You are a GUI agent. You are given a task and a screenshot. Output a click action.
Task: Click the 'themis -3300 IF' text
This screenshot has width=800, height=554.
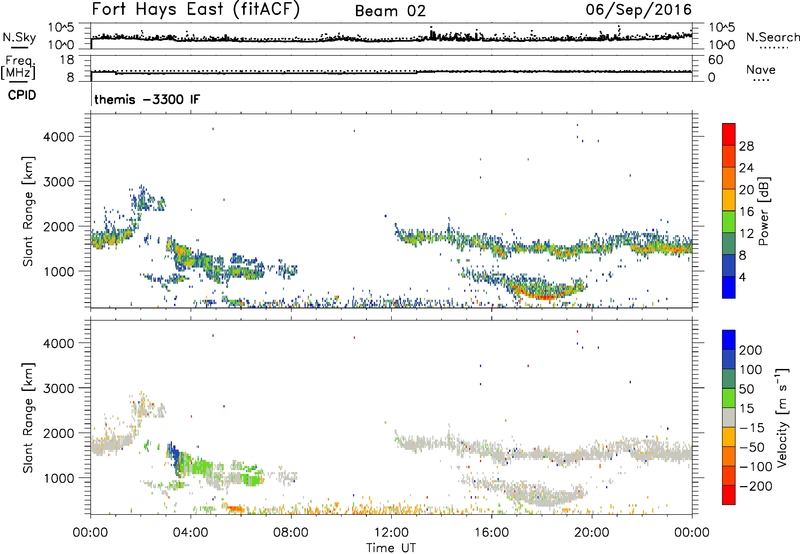147,99
